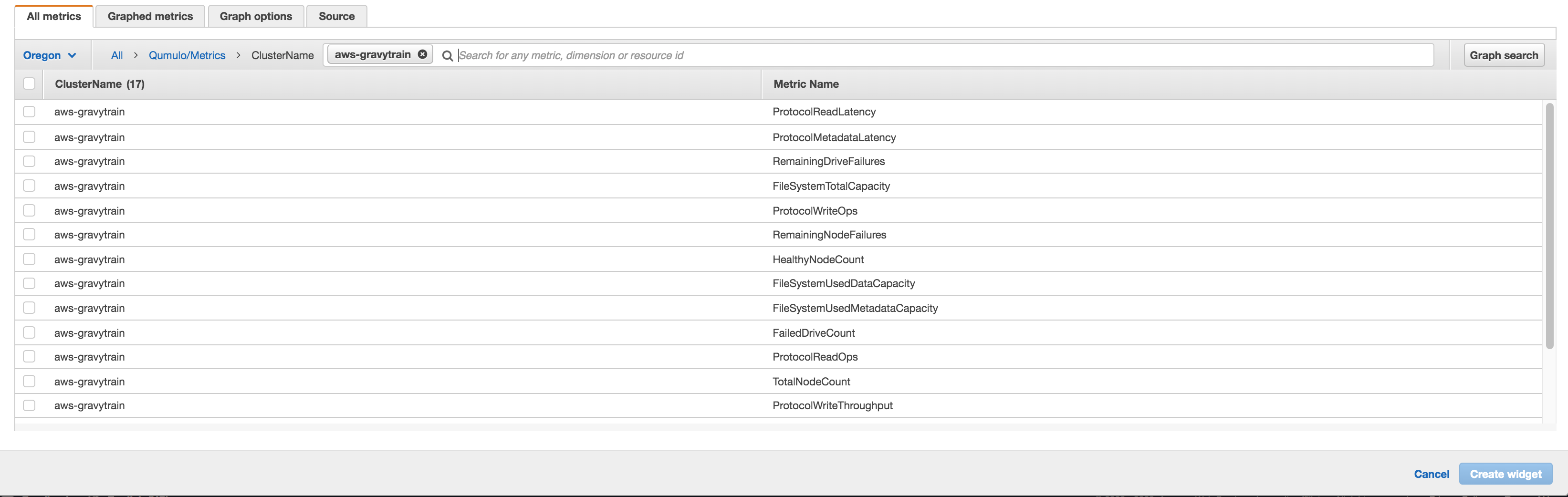Check the ProtocolReadLatency metric
This screenshot has width=1568, height=497.
29,112
